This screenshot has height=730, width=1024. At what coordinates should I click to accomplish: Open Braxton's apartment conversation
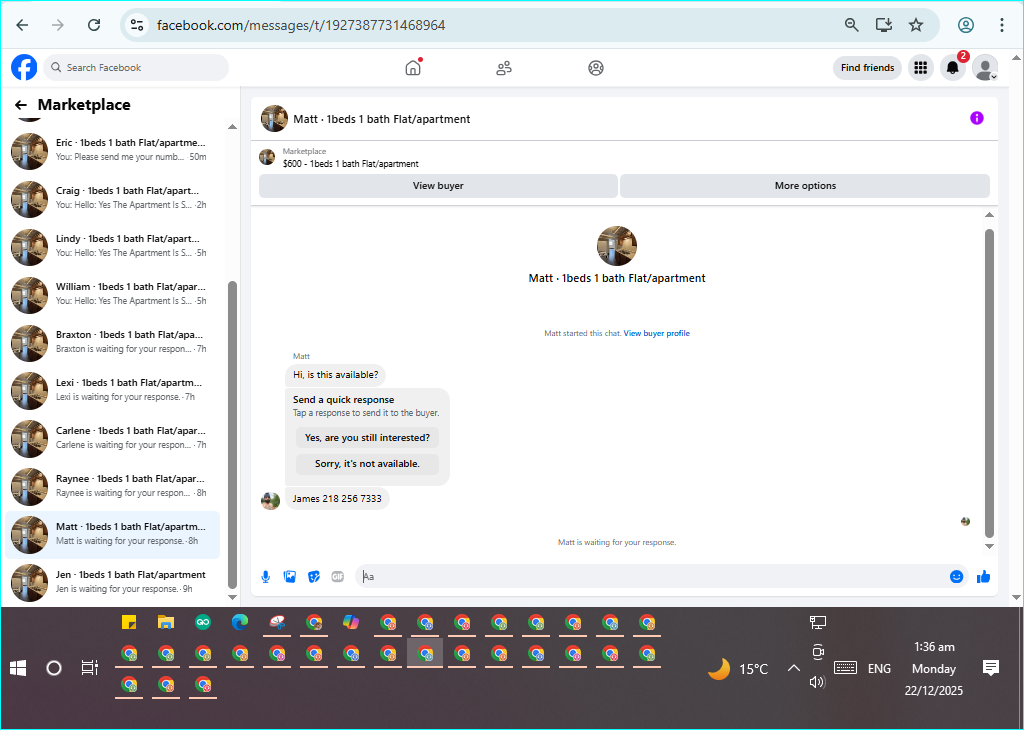(x=112, y=342)
